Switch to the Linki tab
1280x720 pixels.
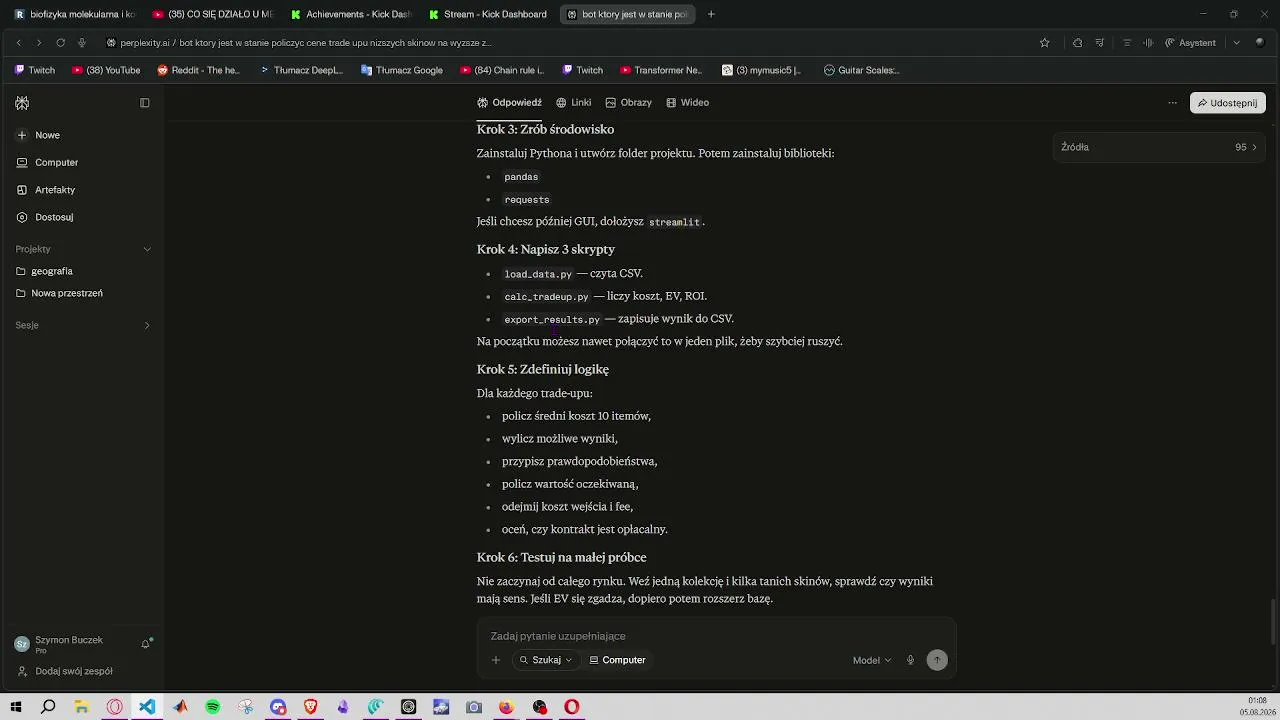click(574, 102)
